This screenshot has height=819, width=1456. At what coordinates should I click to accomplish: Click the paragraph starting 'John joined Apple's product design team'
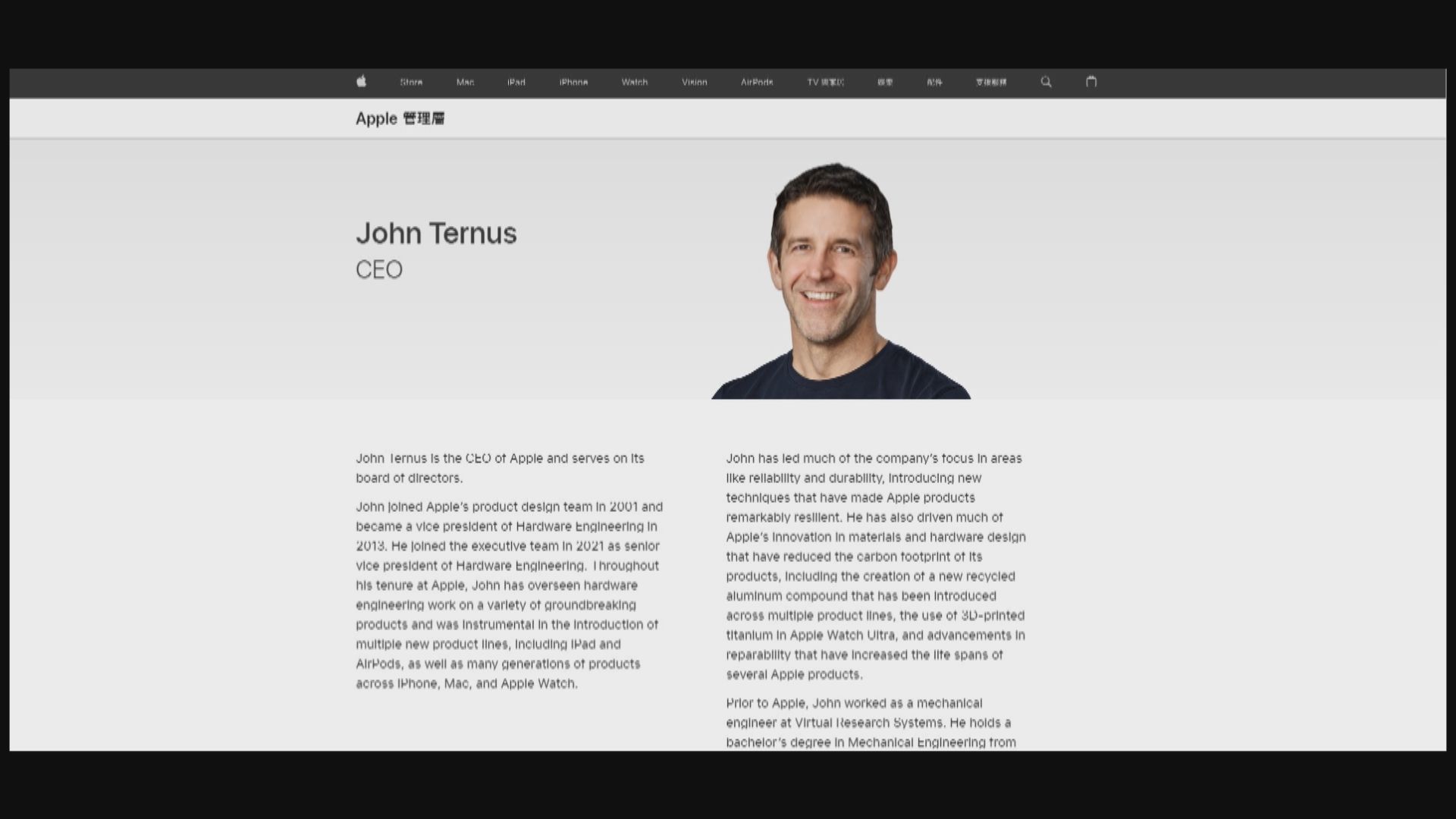pyautogui.click(x=510, y=595)
